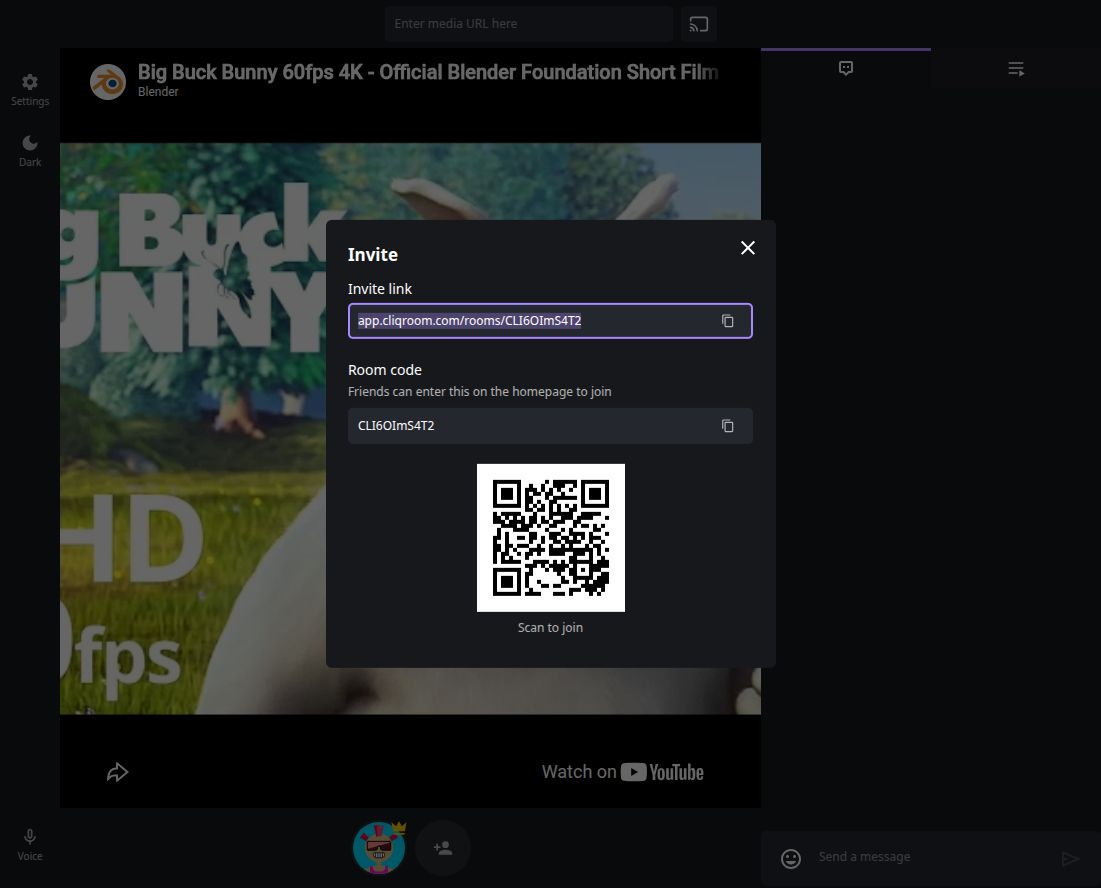Click the "Friends can enter this" hint text
This screenshot has width=1101, height=888.
pyautogui.click(x=480, y=392)
